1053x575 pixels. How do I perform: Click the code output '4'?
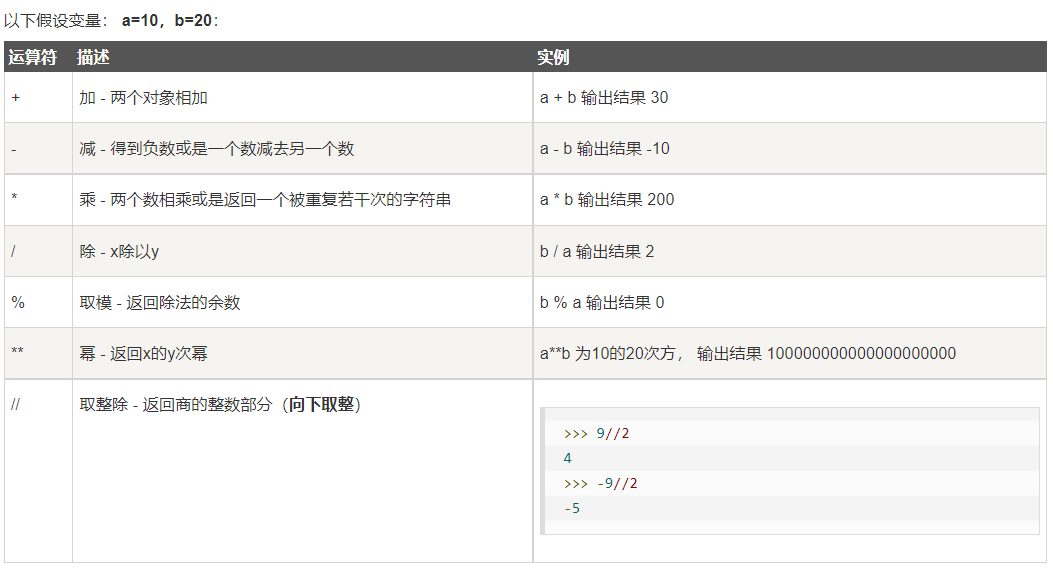pyautogui.click(x=567, y=458)
